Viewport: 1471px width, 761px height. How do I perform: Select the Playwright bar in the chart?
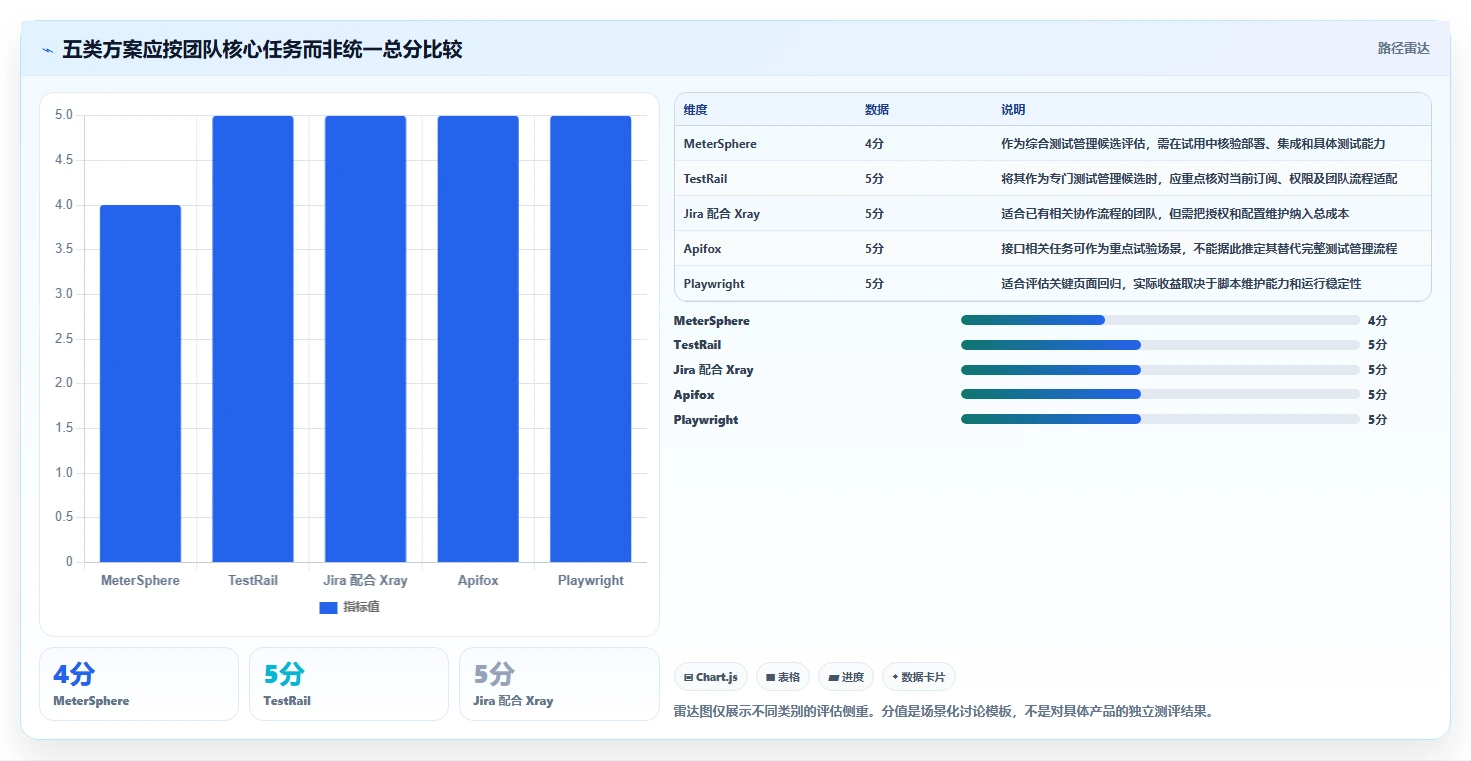591,339
